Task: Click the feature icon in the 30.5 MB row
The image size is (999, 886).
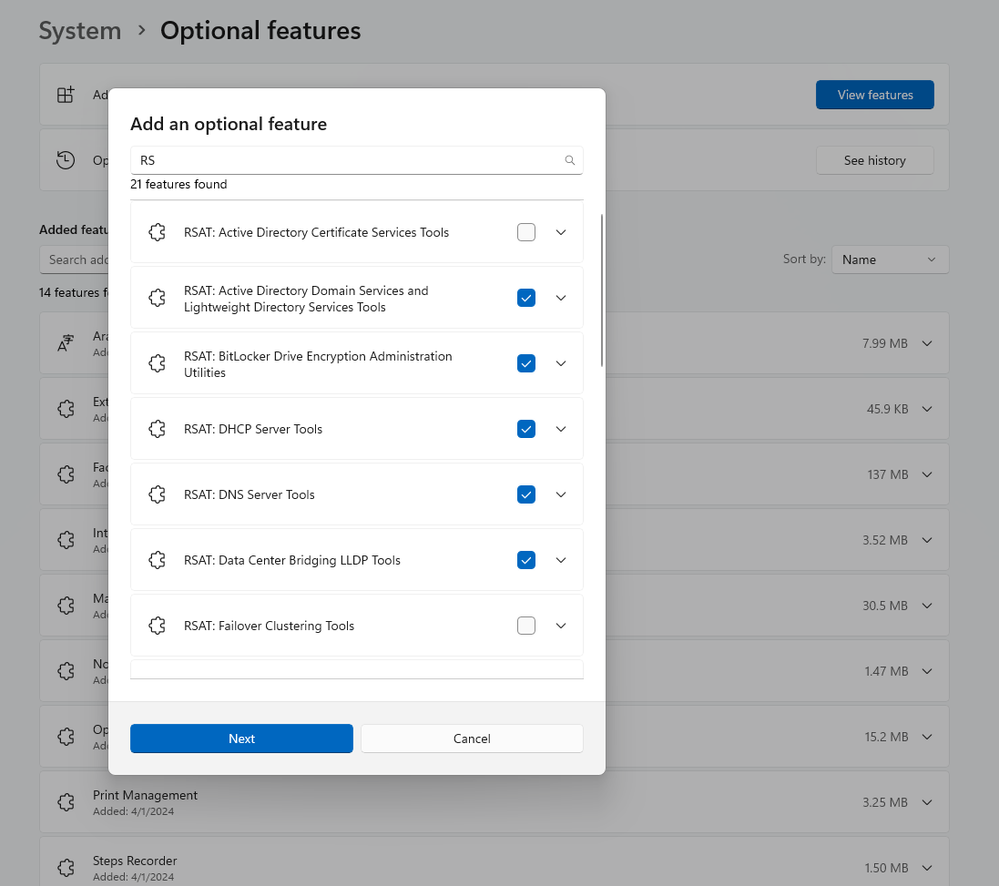Action: 66,606
